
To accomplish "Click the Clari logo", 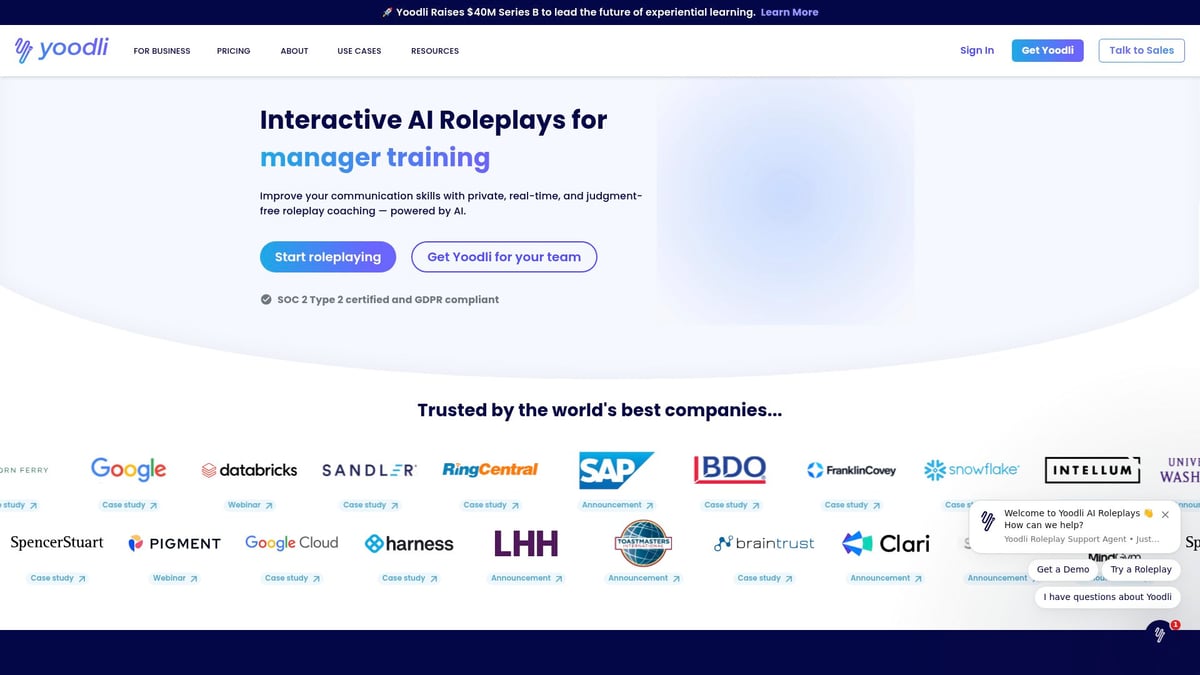I will click(886, 542).
